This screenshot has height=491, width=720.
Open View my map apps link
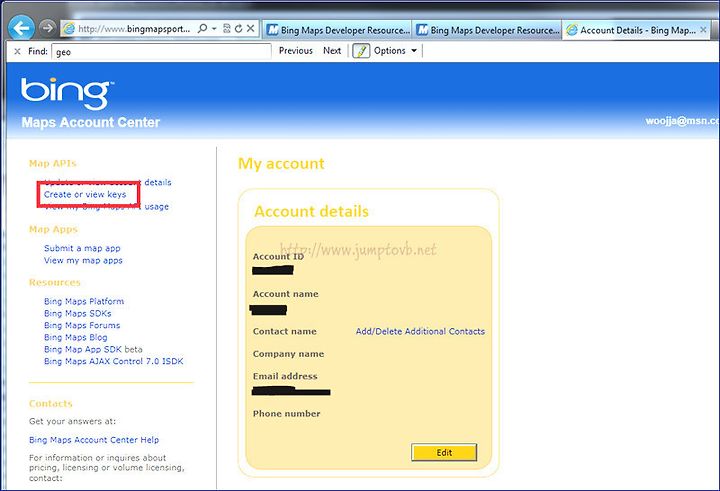coord(83,260)
